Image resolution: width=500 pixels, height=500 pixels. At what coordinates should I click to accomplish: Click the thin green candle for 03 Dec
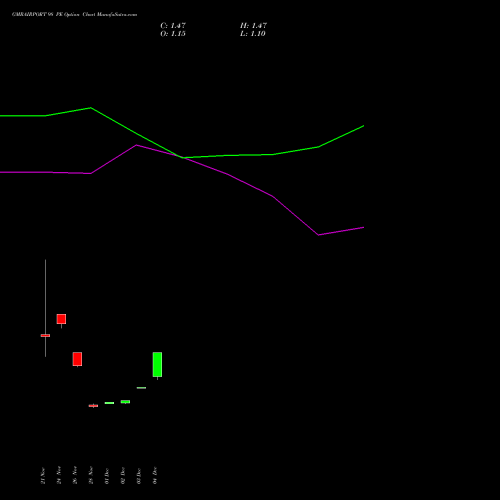[141, 388]
